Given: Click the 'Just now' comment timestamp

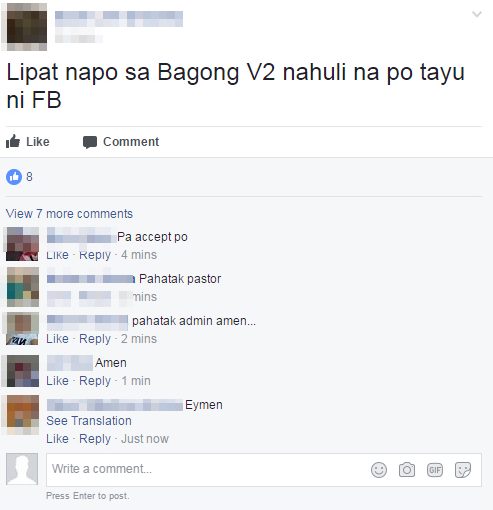Looking at the screenshot, I should [145, 439].
